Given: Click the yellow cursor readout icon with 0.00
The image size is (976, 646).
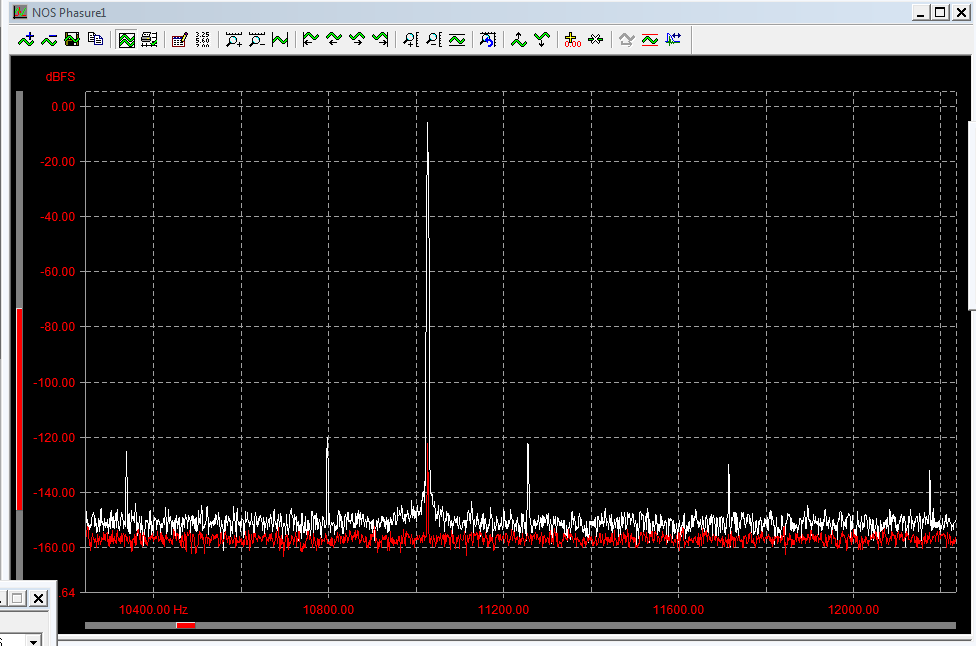Looking at the screenshot, I should [x=572, y=40].
